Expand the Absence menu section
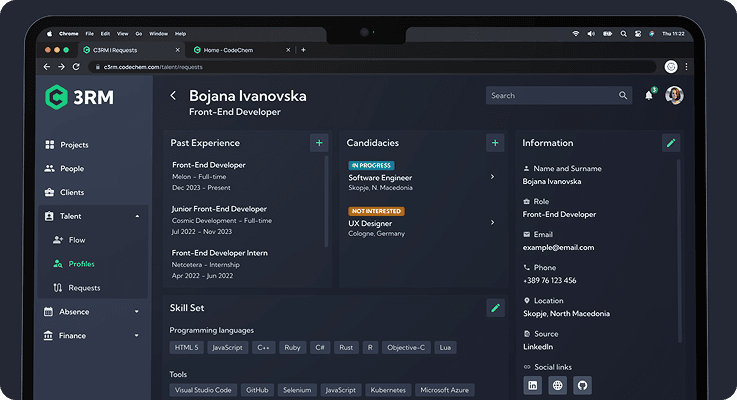Screen dimensions: 737x400 coord(137,312)
